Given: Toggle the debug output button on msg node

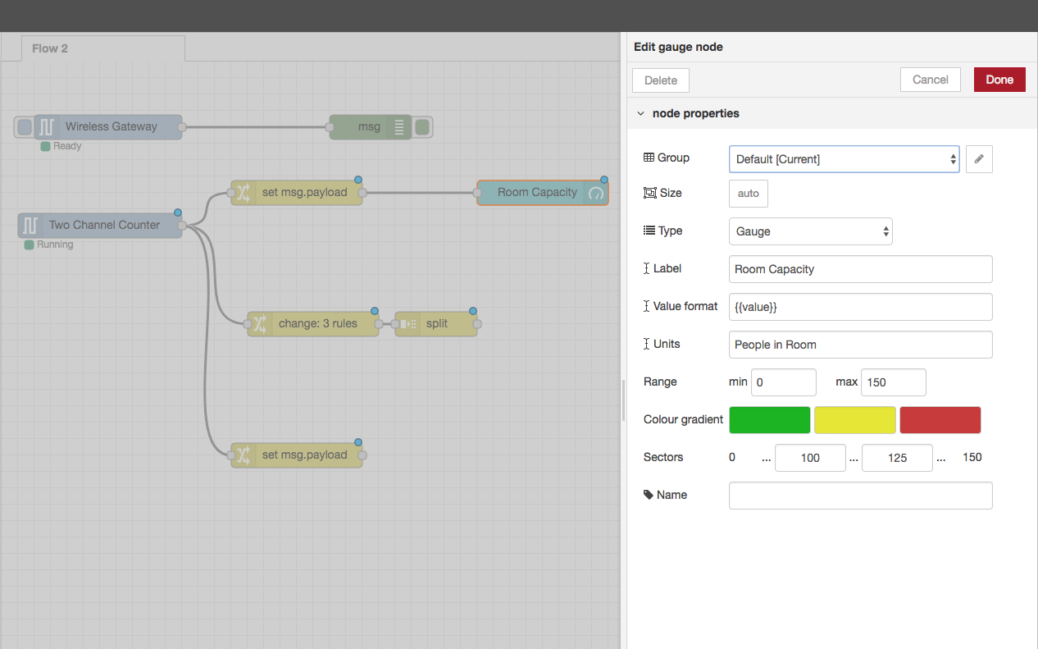Looking at the screenshot, I should click(421, 127).
